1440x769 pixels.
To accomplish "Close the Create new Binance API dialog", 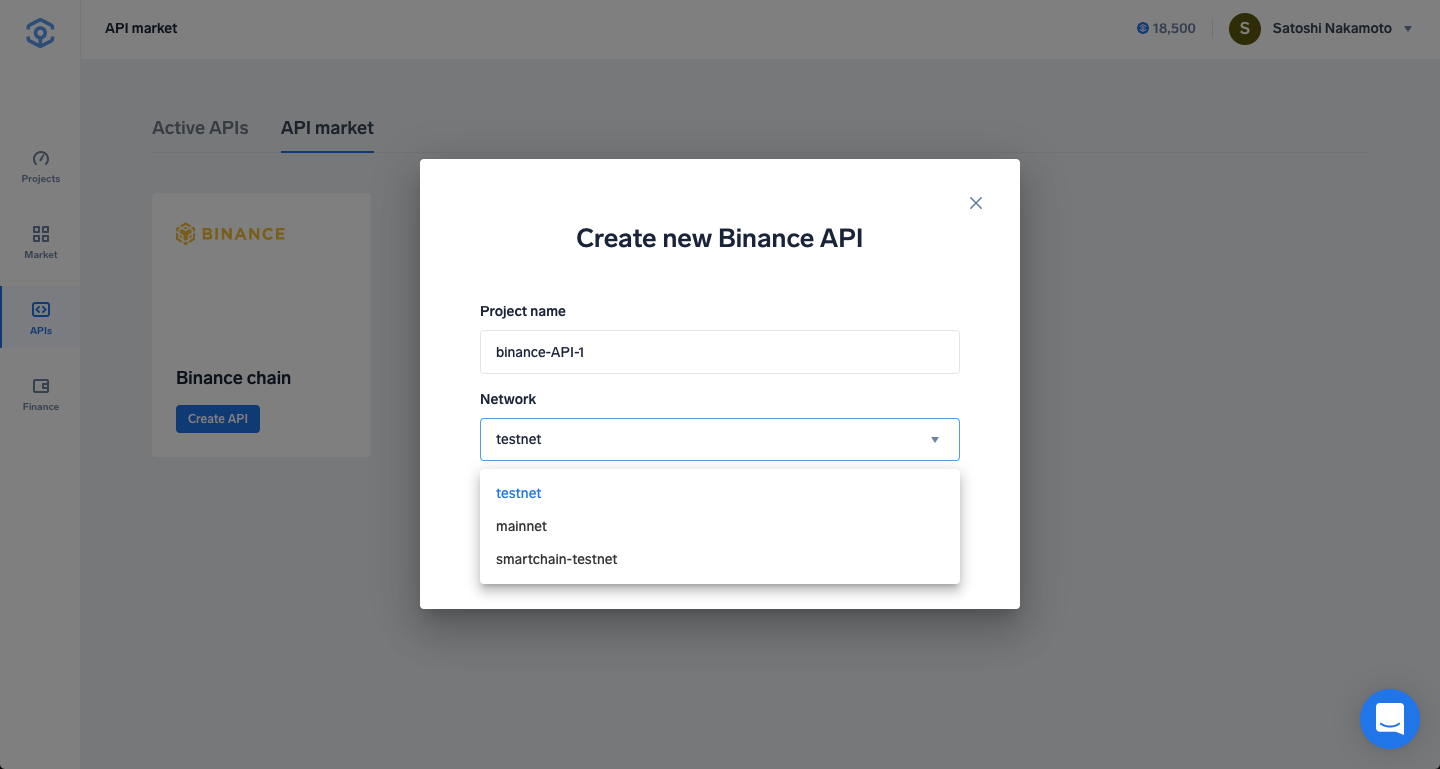I will tap(976, 203).
